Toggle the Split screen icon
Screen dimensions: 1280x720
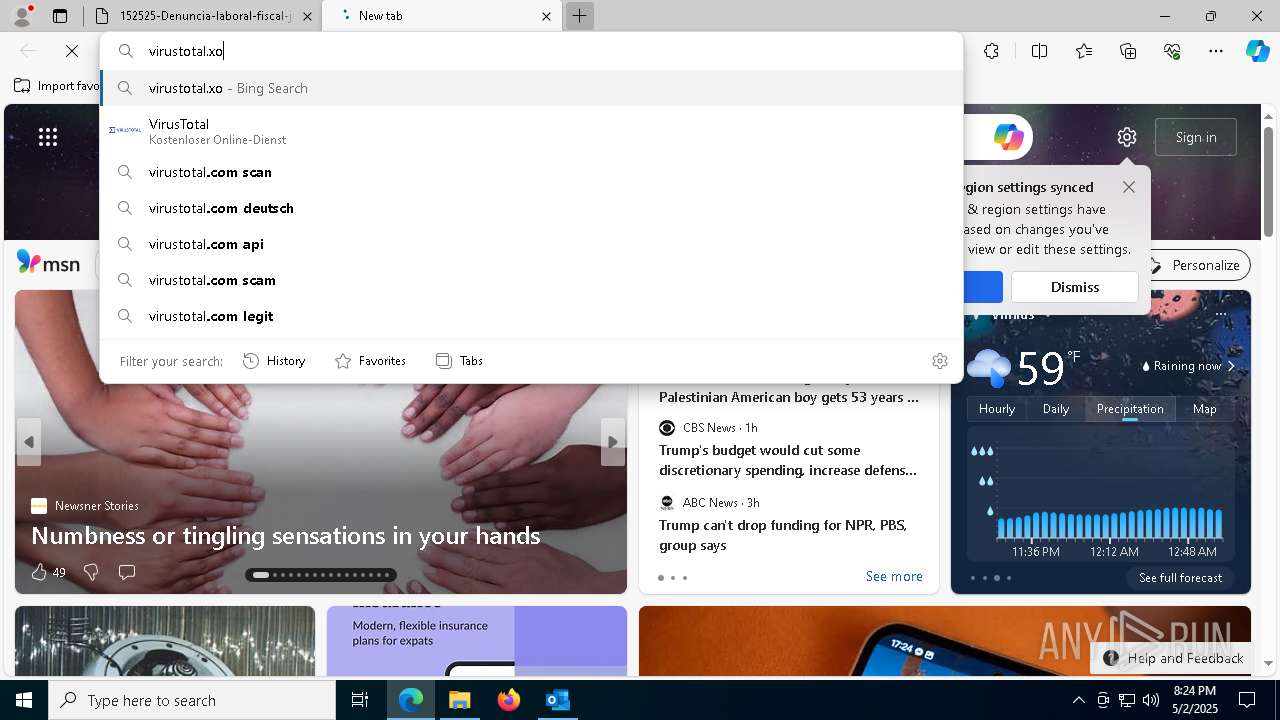click(1039, 51)
